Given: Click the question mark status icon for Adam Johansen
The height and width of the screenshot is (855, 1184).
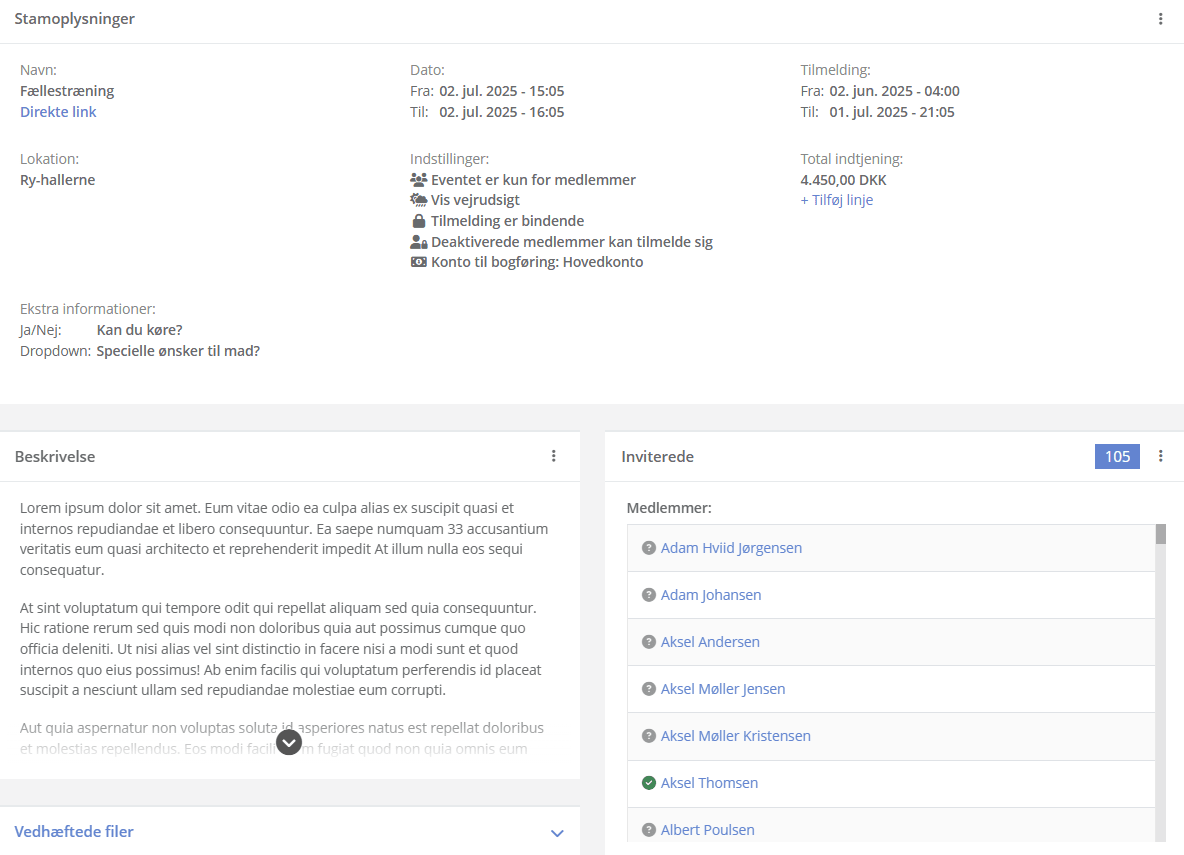Looking at the screenshot, I should [649, 595].
